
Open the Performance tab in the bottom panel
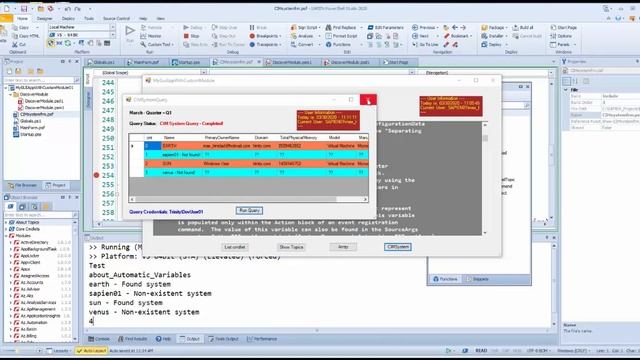pos(262,339)
